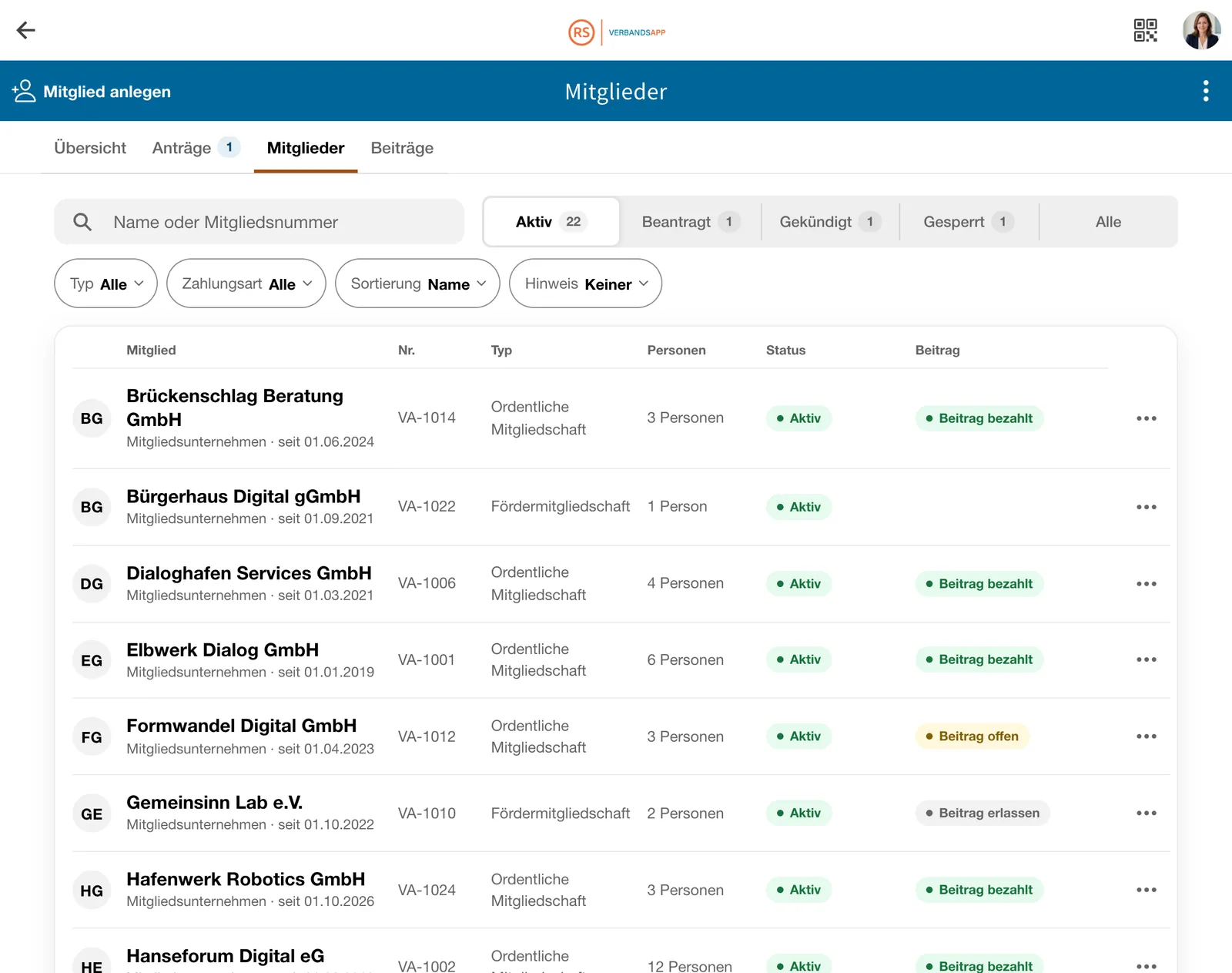This screenshot has height=973, width=1232.
Task: Open the Beiträge tab
Action: coord(402,148)
